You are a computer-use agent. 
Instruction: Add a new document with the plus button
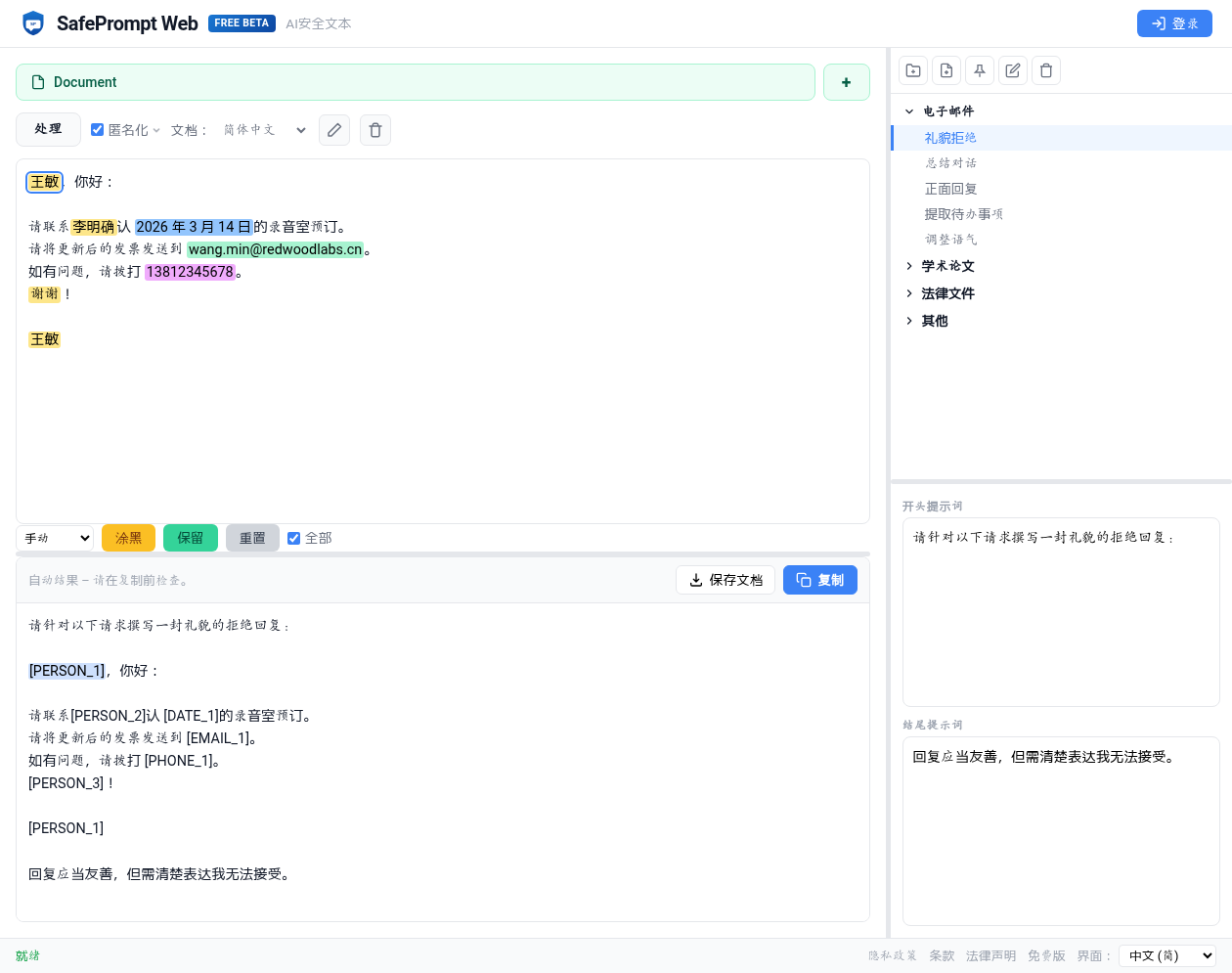pos(846,82)
